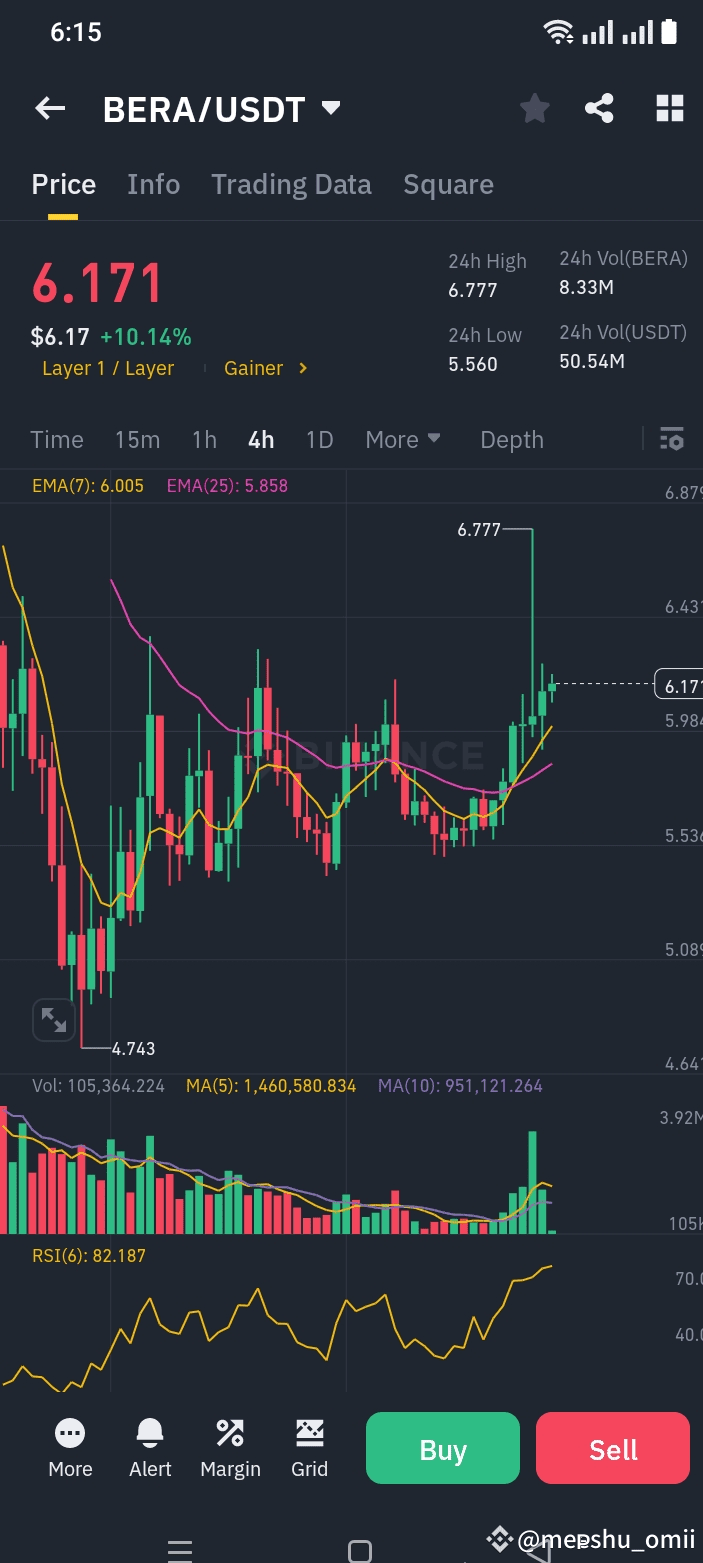Image resolution: width=703 pixels, height=1563 pixels.
Task: Open the Square tab
Action: point(448,184)
